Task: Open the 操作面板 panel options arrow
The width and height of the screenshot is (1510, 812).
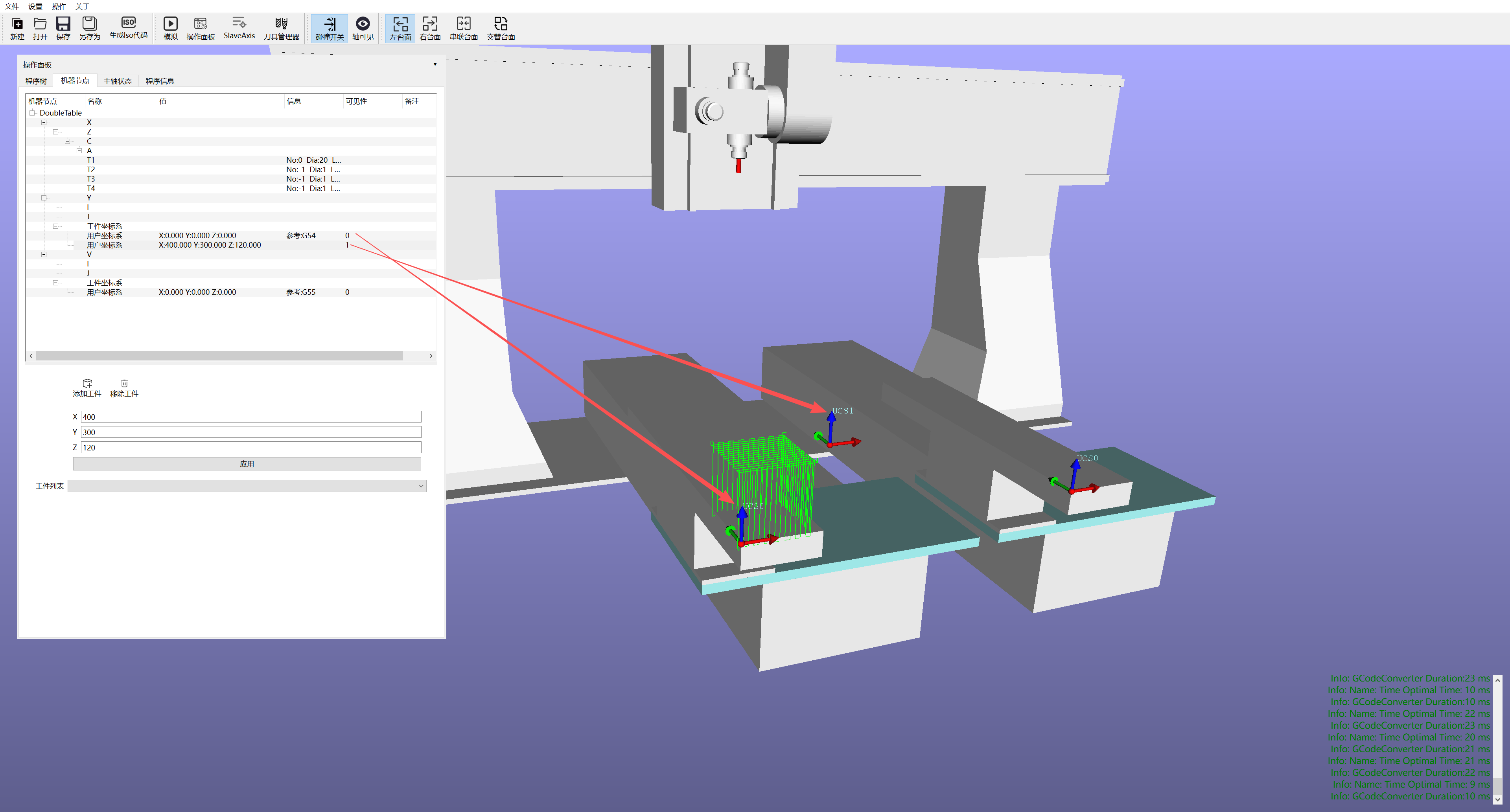Action: [435, 64]
